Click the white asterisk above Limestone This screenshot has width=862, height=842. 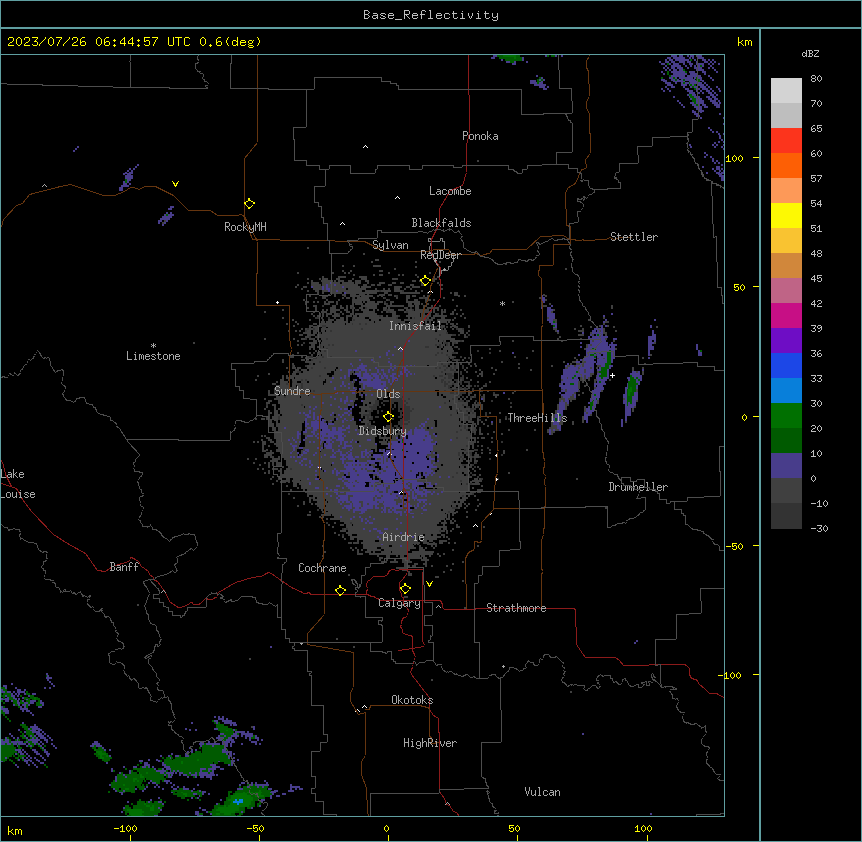pos(153,345)
